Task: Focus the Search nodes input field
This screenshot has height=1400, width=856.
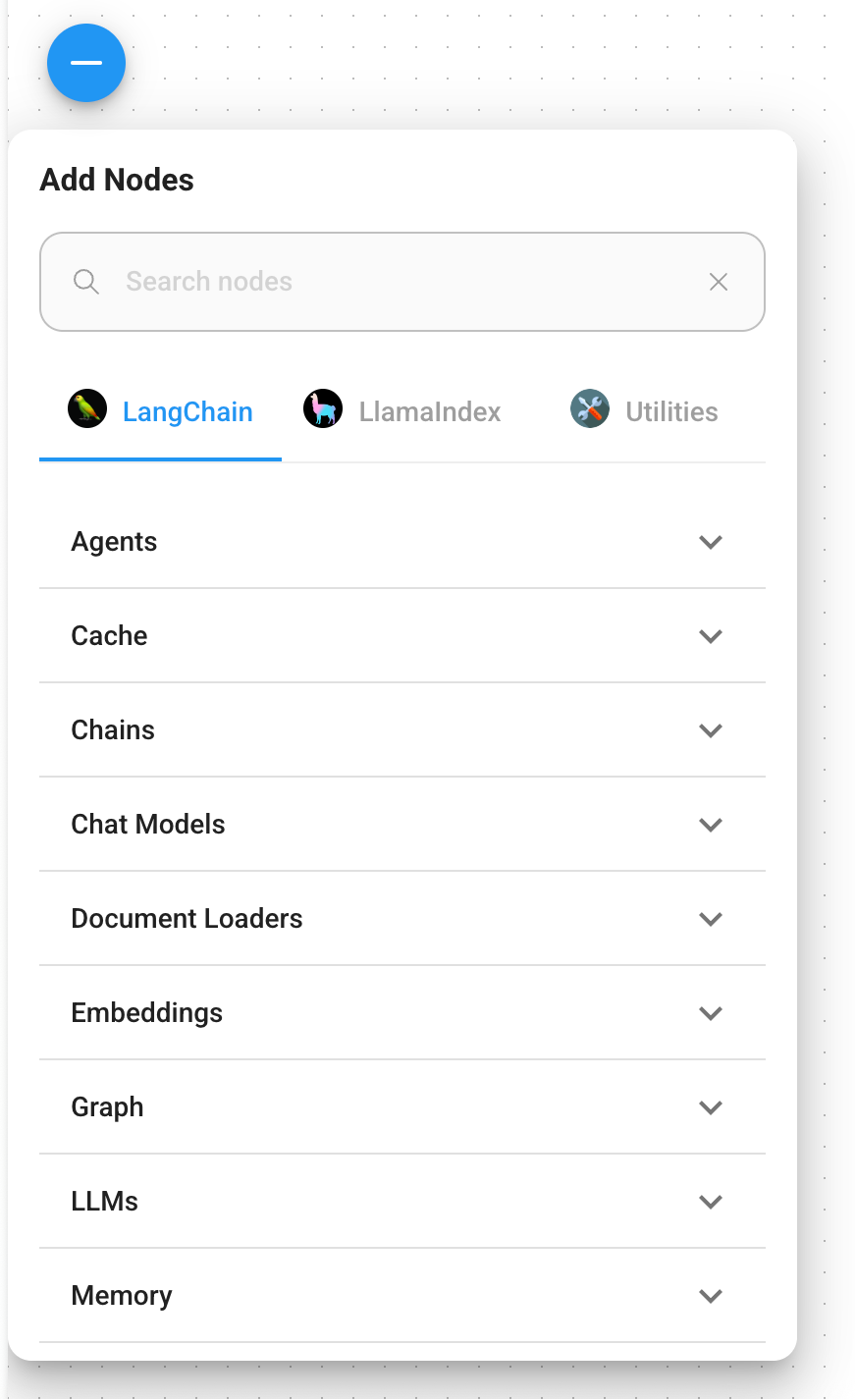Action: tap(402, 282)
